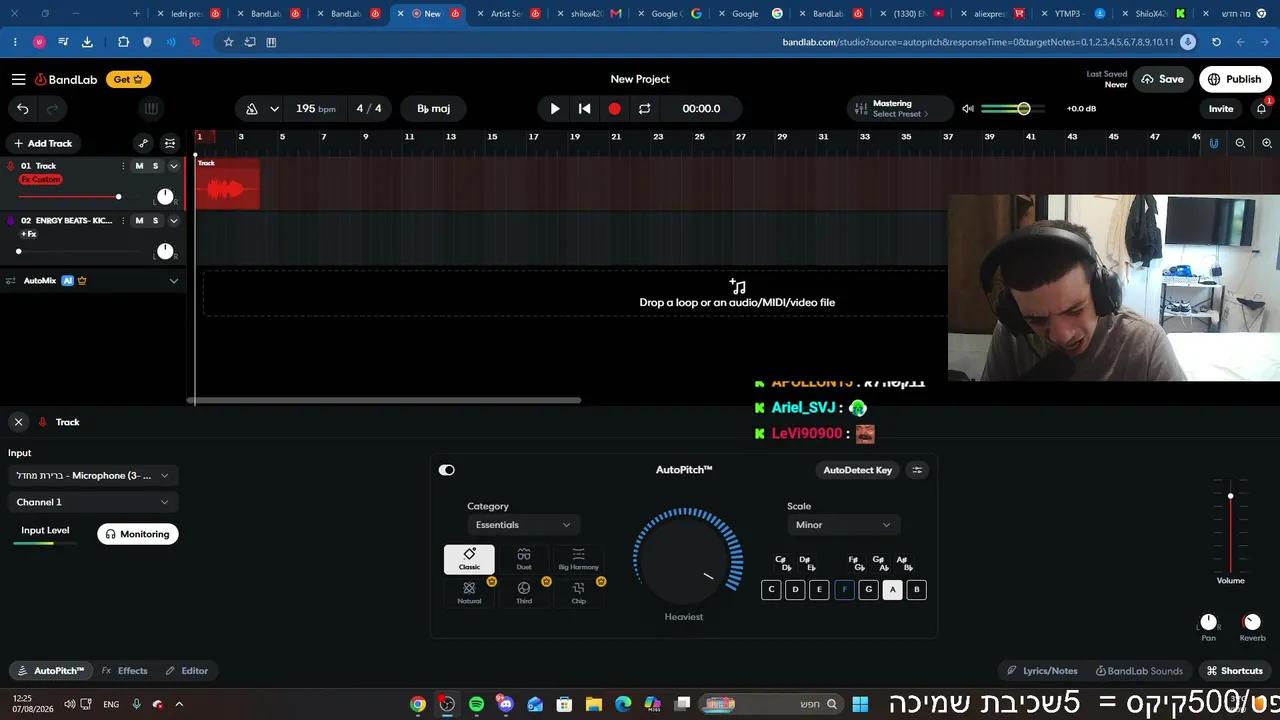Save the project
1280x720 pixels.
1163,79
